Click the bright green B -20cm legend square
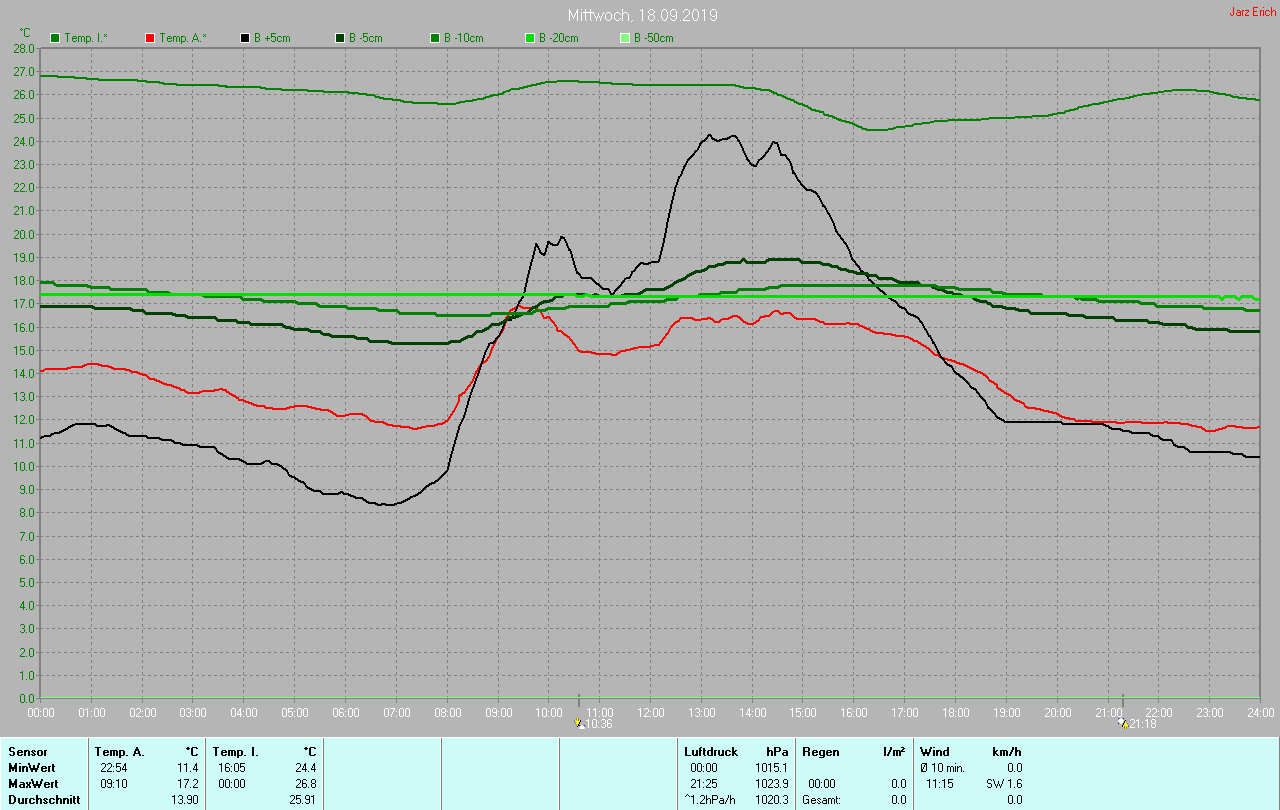1280x810 pixels. (x=530, y=38)
